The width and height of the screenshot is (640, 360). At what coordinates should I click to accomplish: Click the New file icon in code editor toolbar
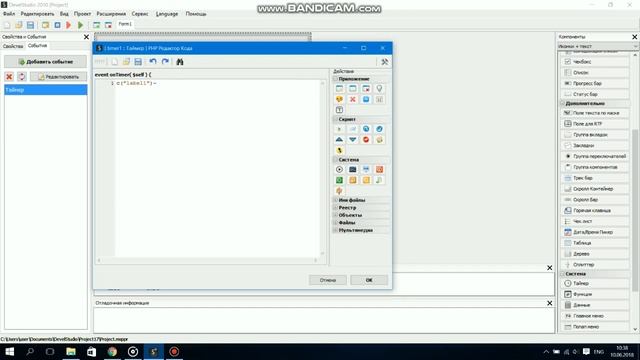115,62
